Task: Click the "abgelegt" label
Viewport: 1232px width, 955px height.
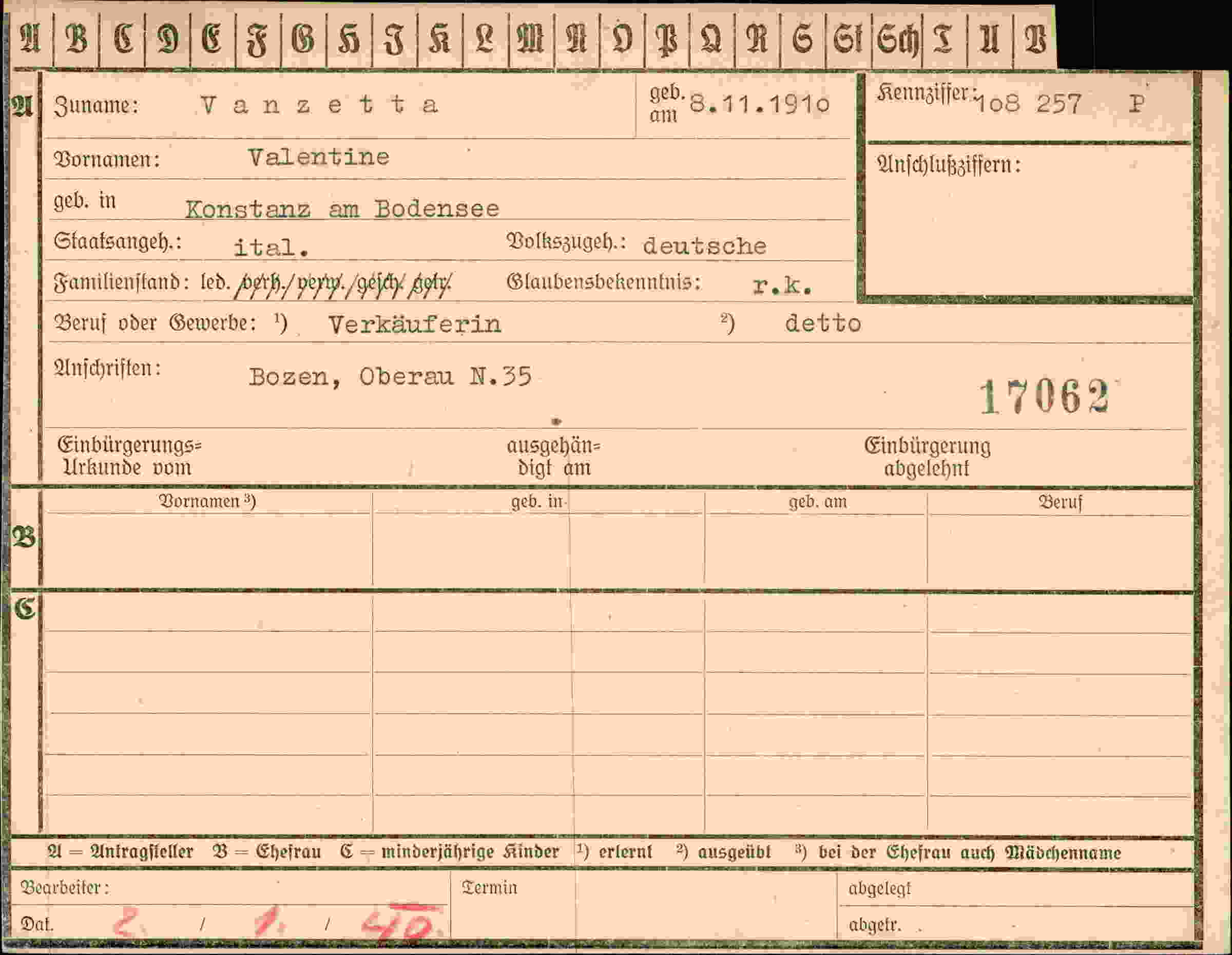Action: 880,890
